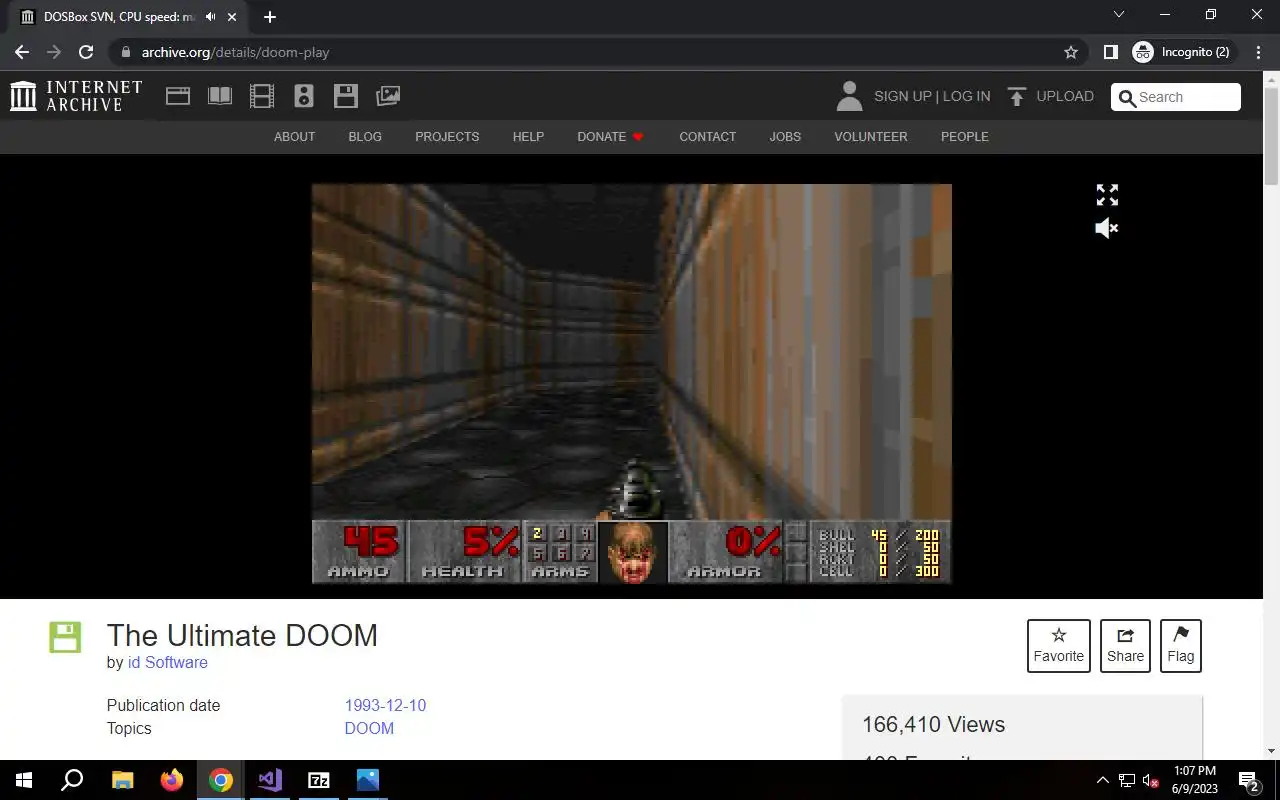Open the PROJECTS menu item
This screenshot has height=800, width=1280.
point(447,136)
